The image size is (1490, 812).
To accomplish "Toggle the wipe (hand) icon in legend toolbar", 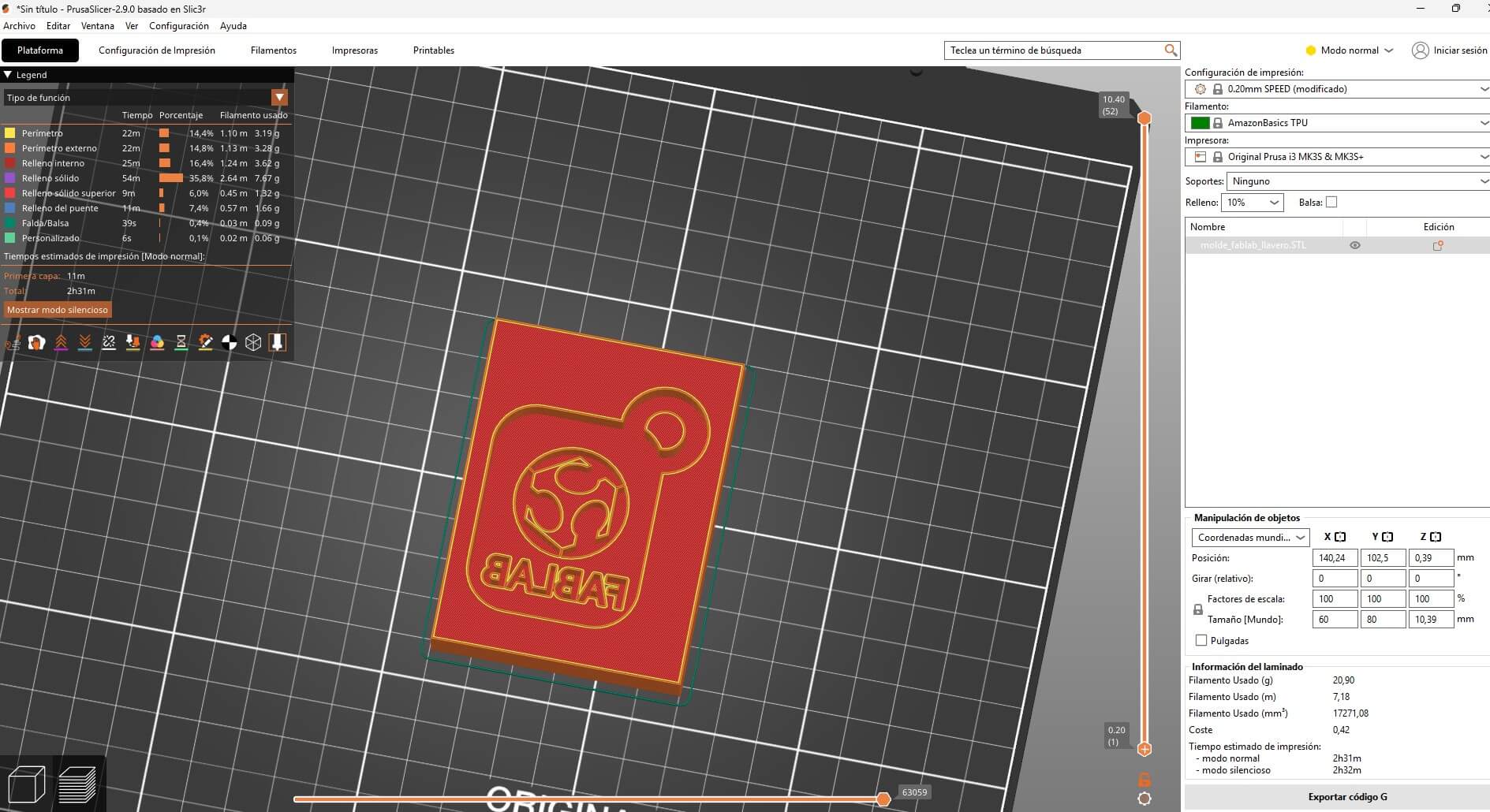I will tap(36, 342).
